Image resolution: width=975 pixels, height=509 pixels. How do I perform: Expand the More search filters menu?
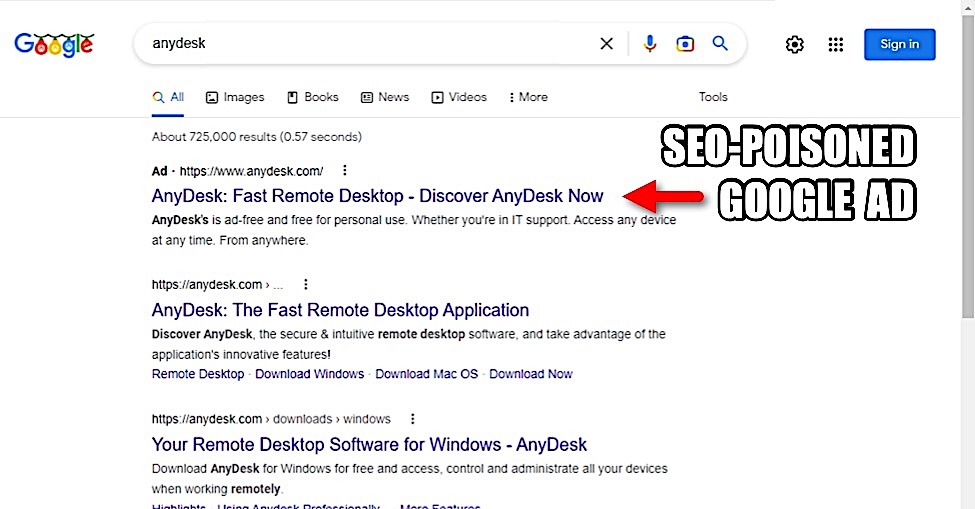point(528,97)
